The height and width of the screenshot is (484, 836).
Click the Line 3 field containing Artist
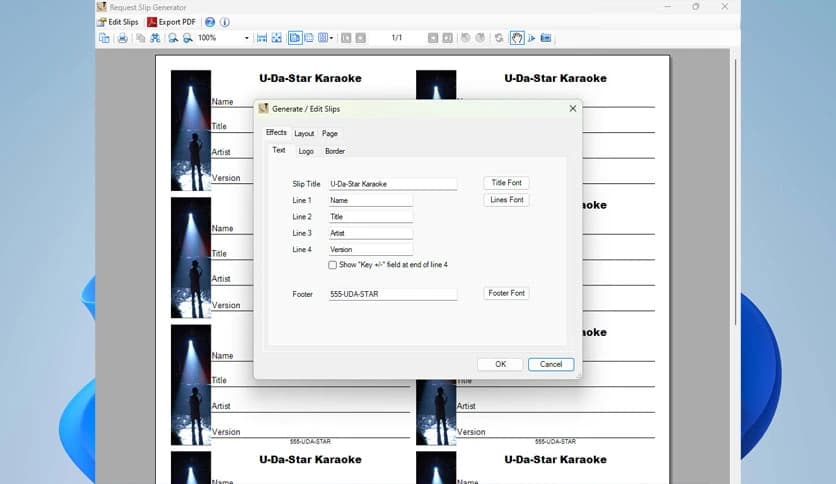coord(371,233)
